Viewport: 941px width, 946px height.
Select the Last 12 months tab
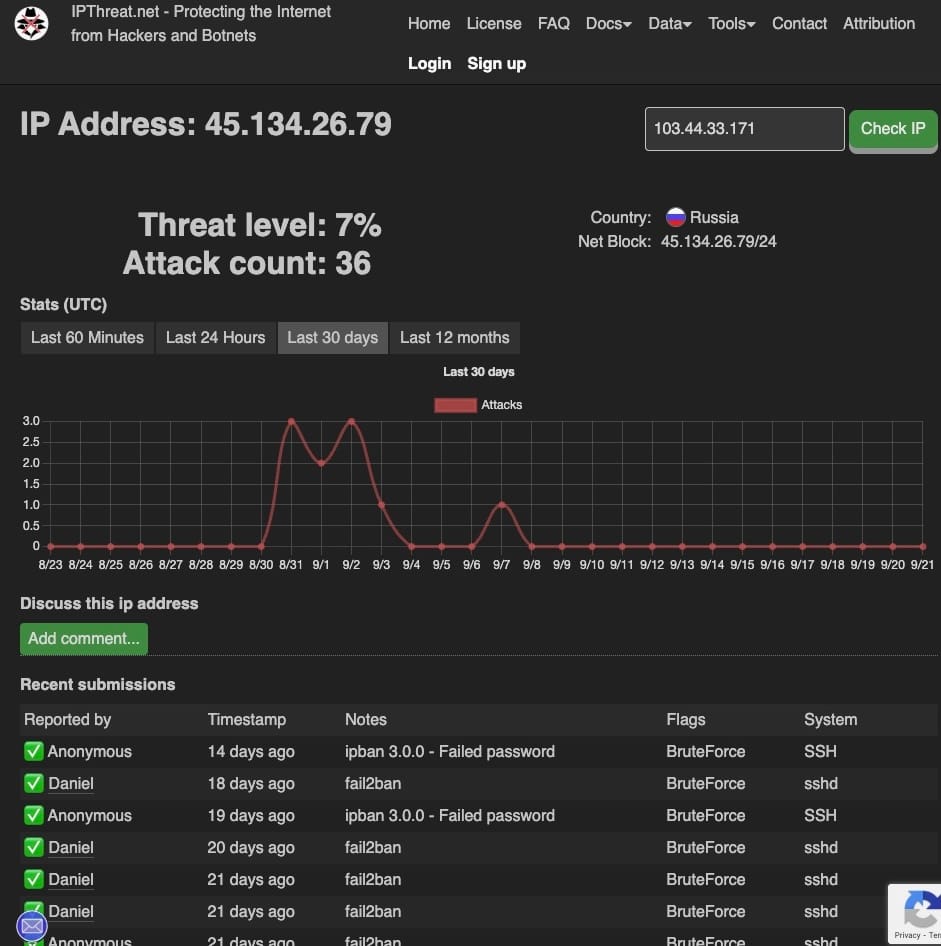coord(454,338)
